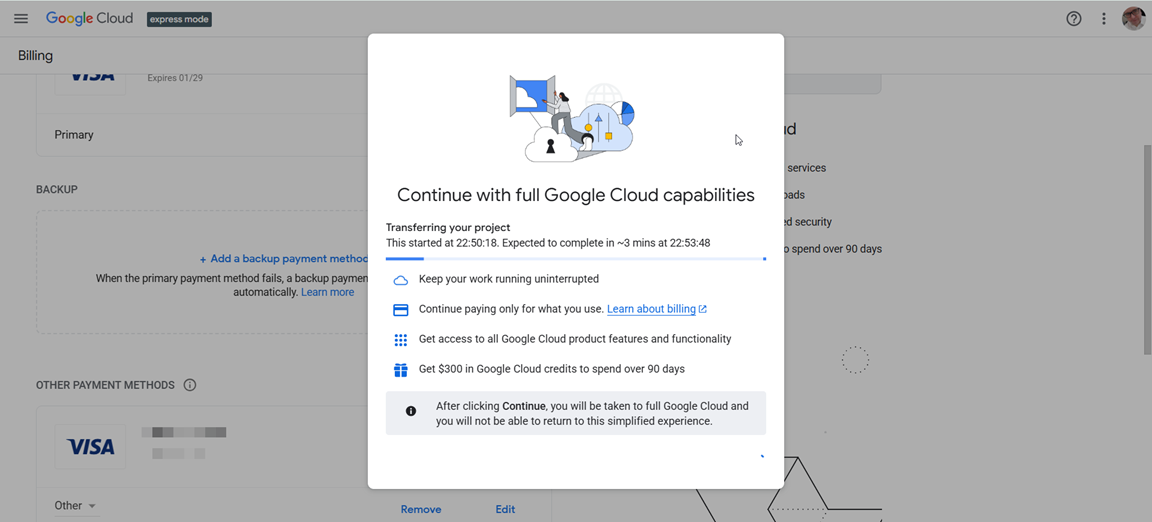Click the BACKUP section heading

pos(57,189)
